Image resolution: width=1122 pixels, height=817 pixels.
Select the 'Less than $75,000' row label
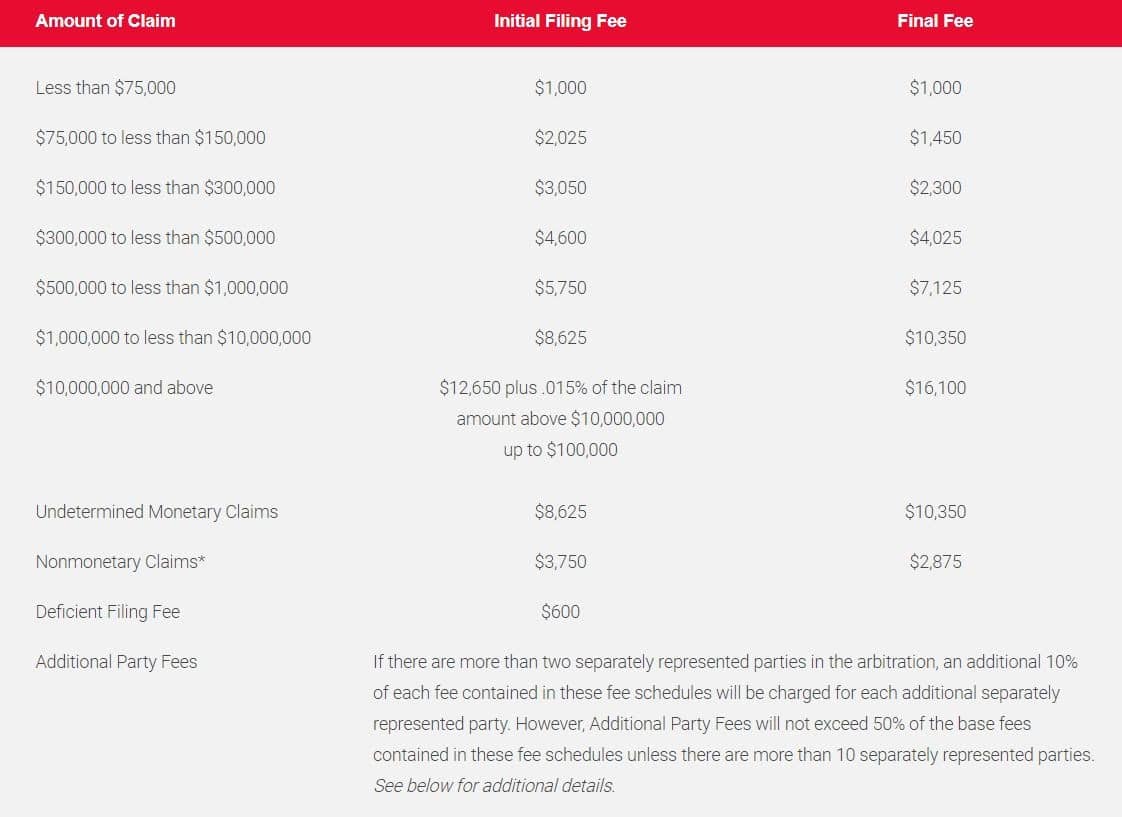[x=105, y=88]
